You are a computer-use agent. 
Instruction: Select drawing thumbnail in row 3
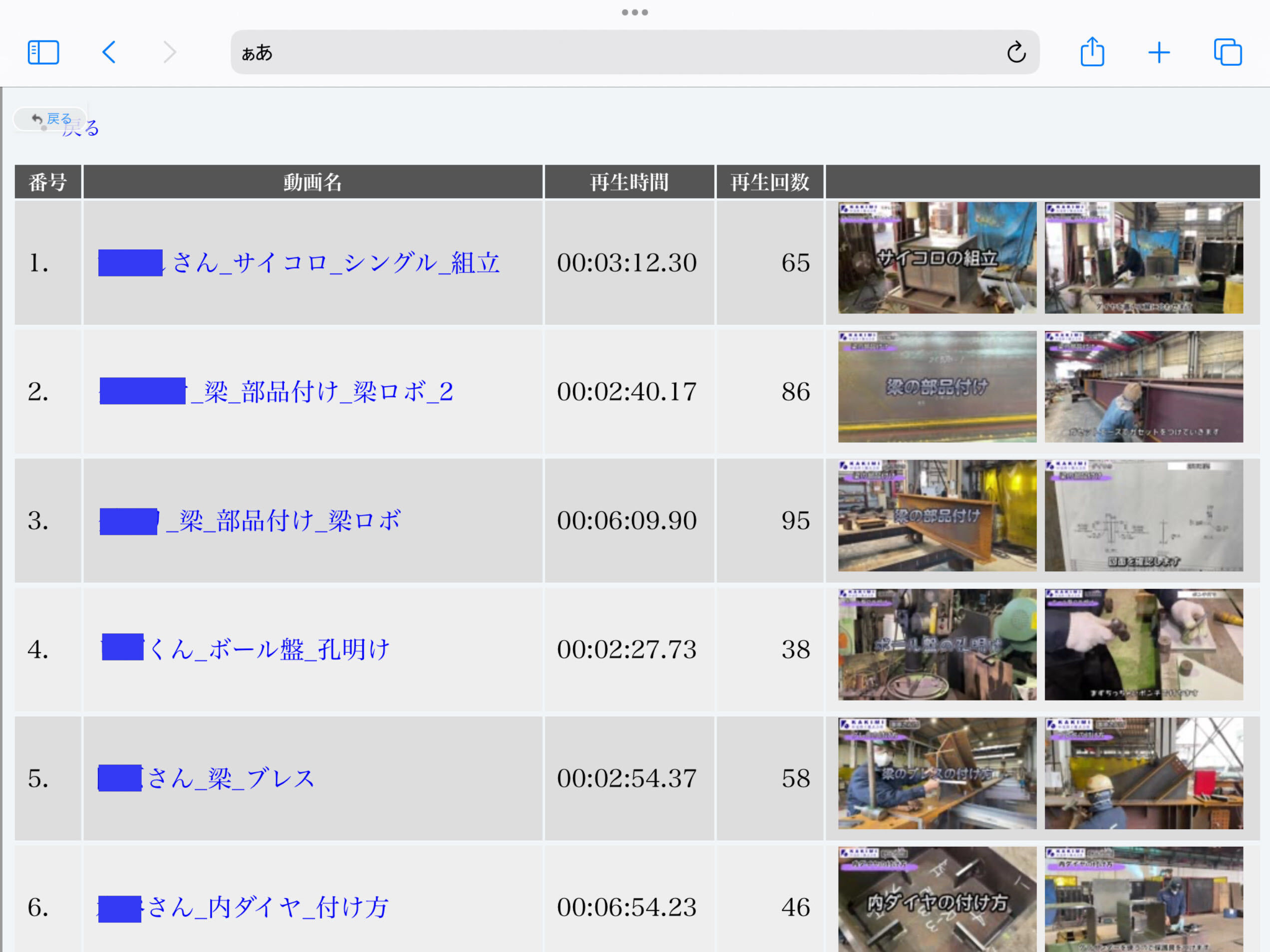tap(1144, 515)
